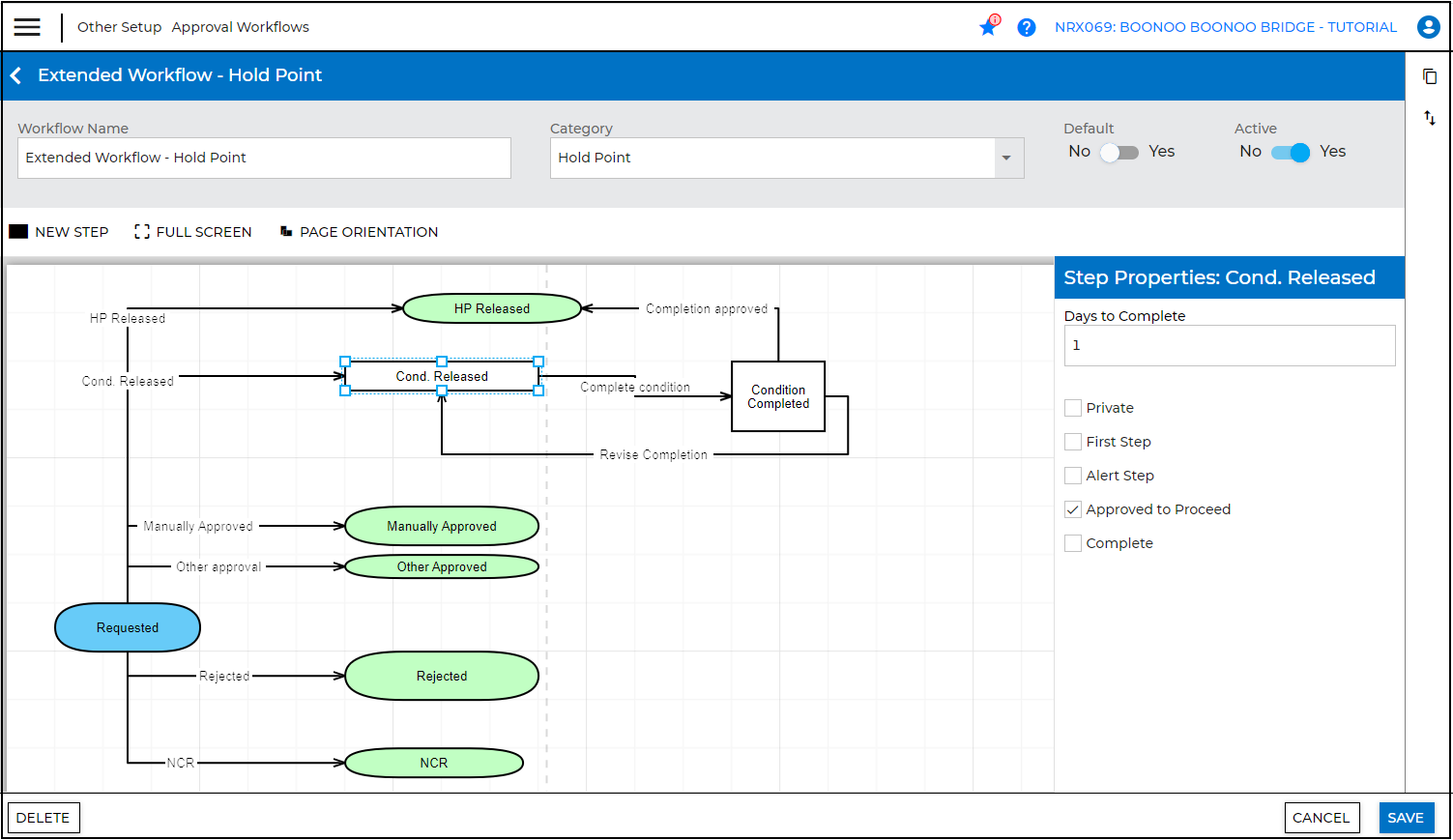
Task: Toggle the Default switch
Action: pyautogui.click(x=1119, y=152)
